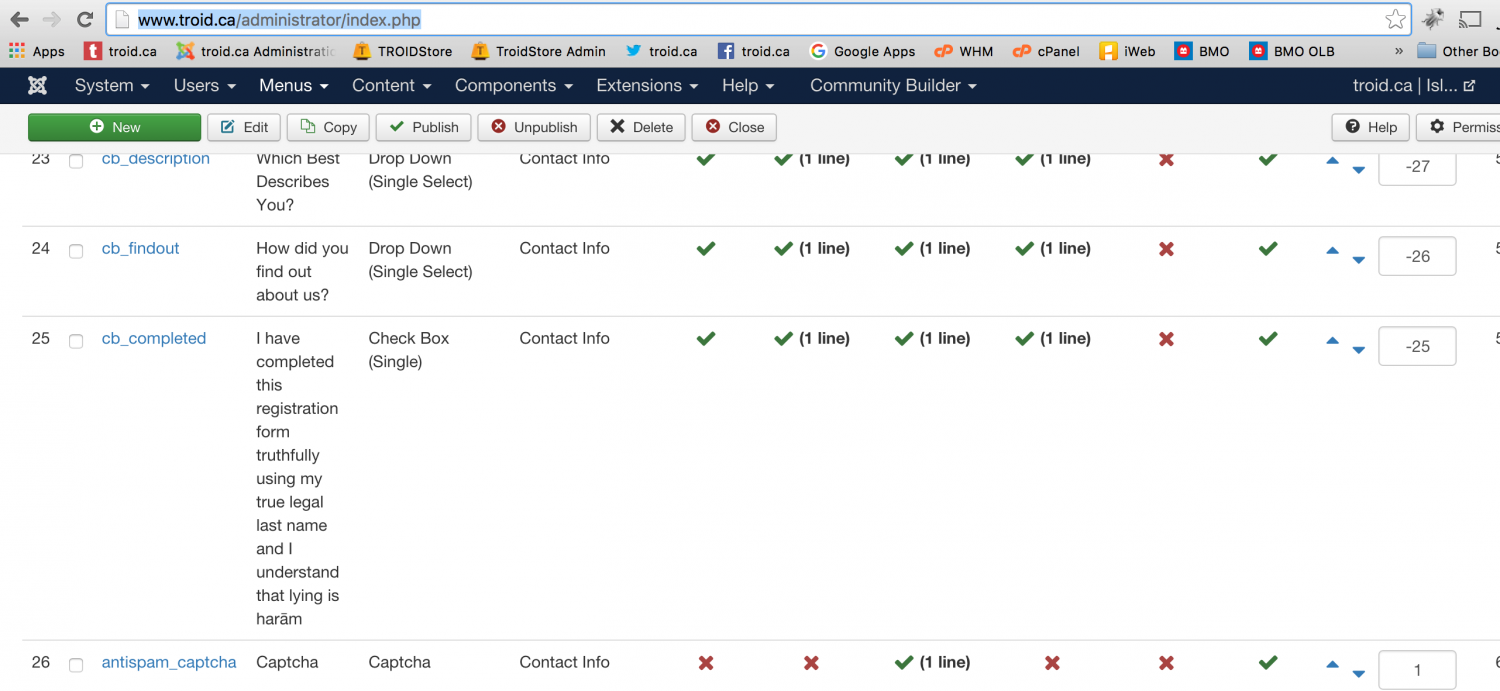Move cb_findout down with the blue down arrow

(x=1358, y=260)
